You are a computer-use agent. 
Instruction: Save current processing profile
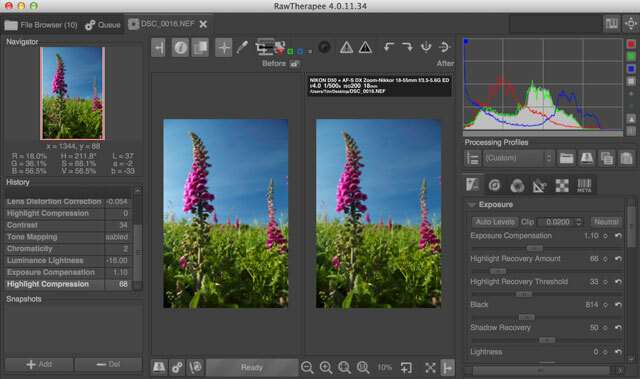(587, 158)
